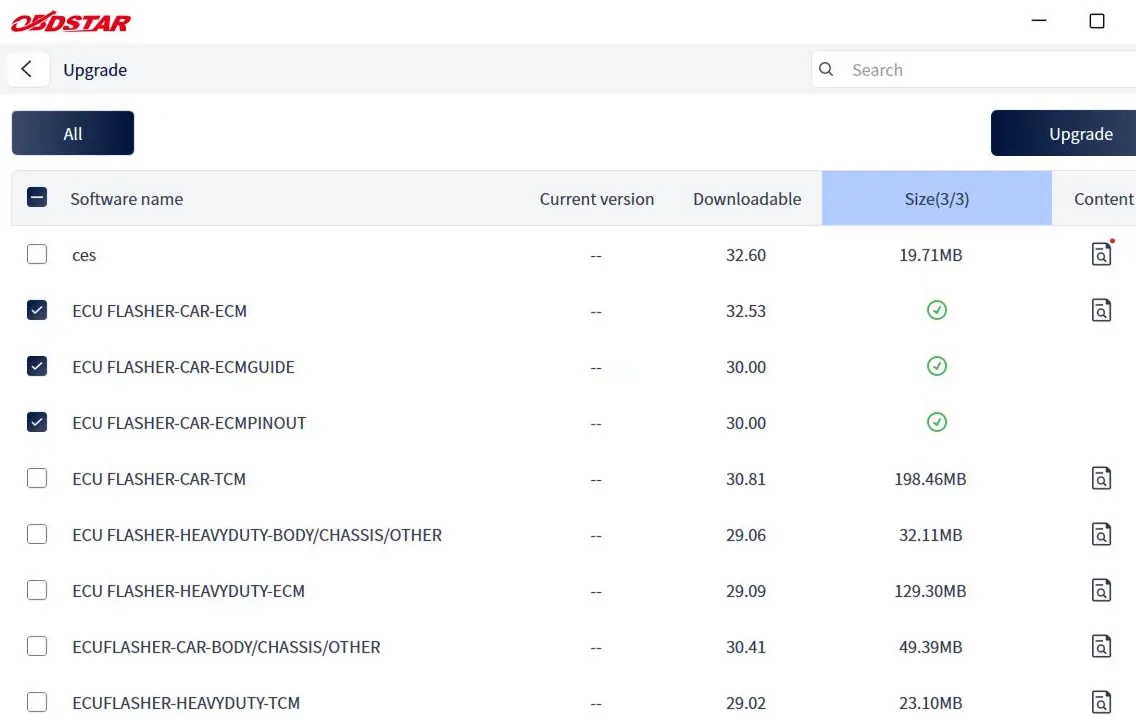Click the Content column header
1136x720 pixels.
tap(1103, 199)
